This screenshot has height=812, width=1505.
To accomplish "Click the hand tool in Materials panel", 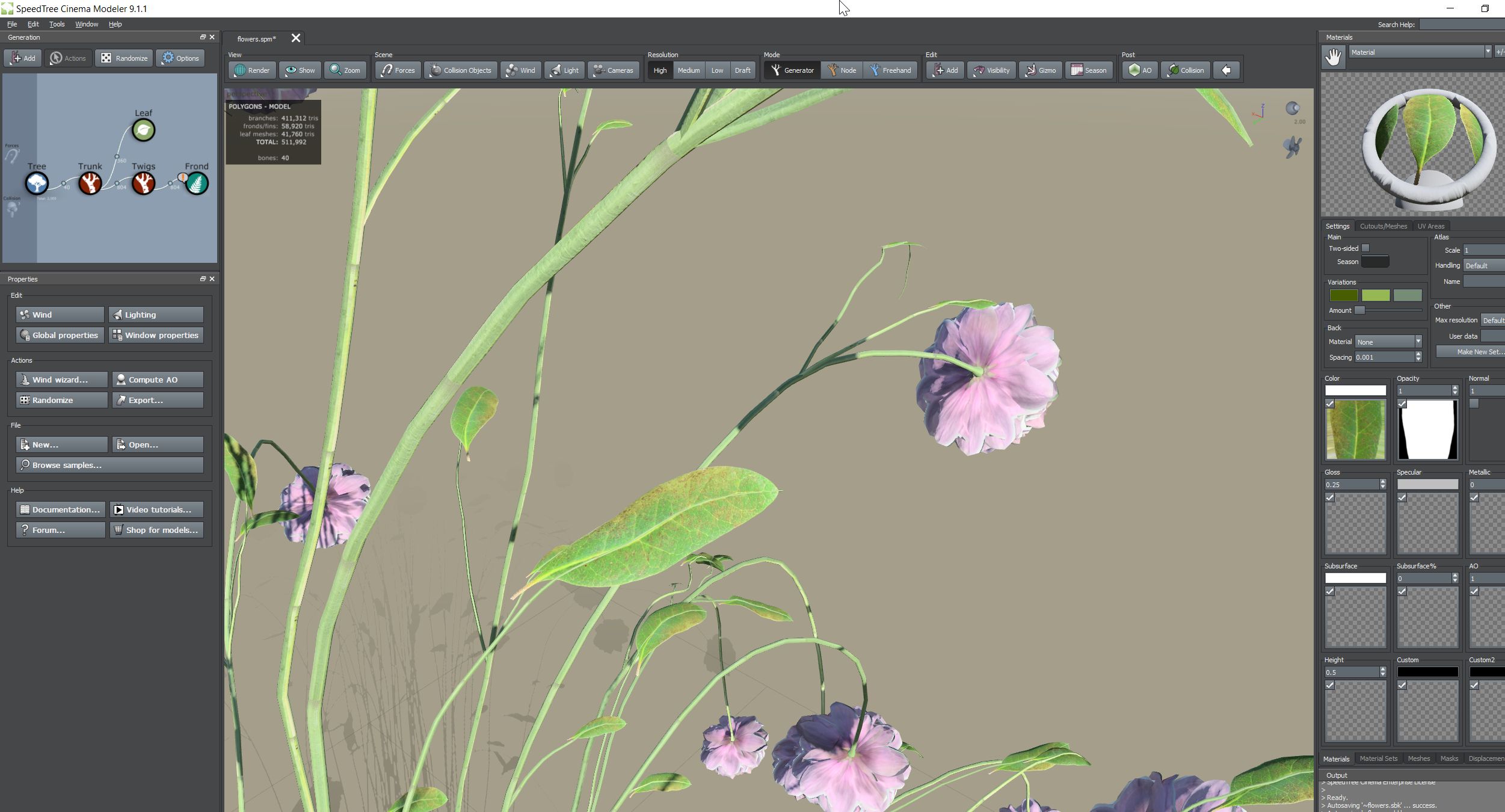I will tap(1334, 57).
